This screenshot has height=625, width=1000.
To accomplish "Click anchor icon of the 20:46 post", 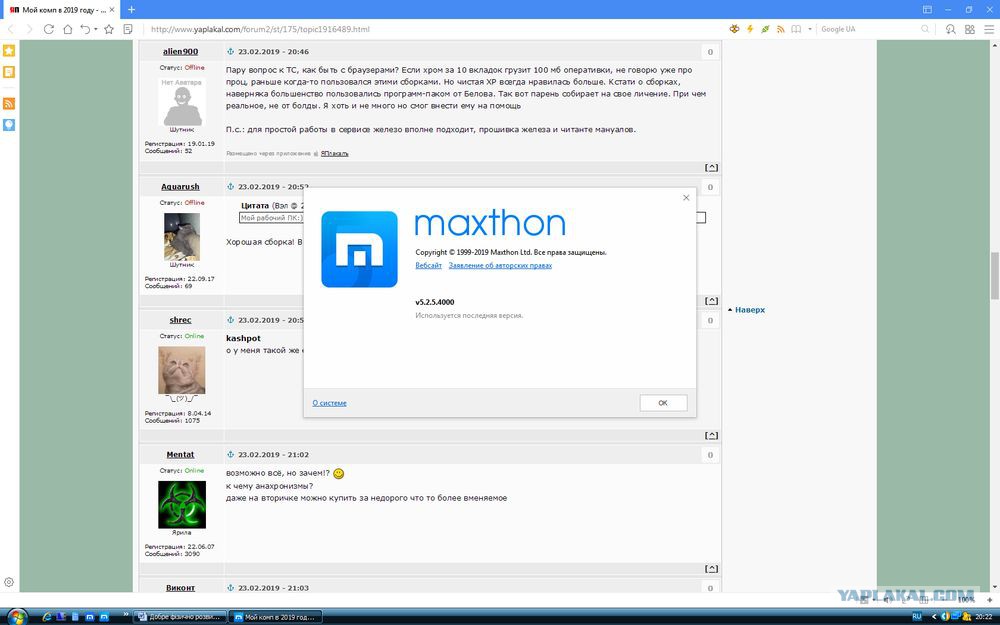I will (x=231, y=52).
